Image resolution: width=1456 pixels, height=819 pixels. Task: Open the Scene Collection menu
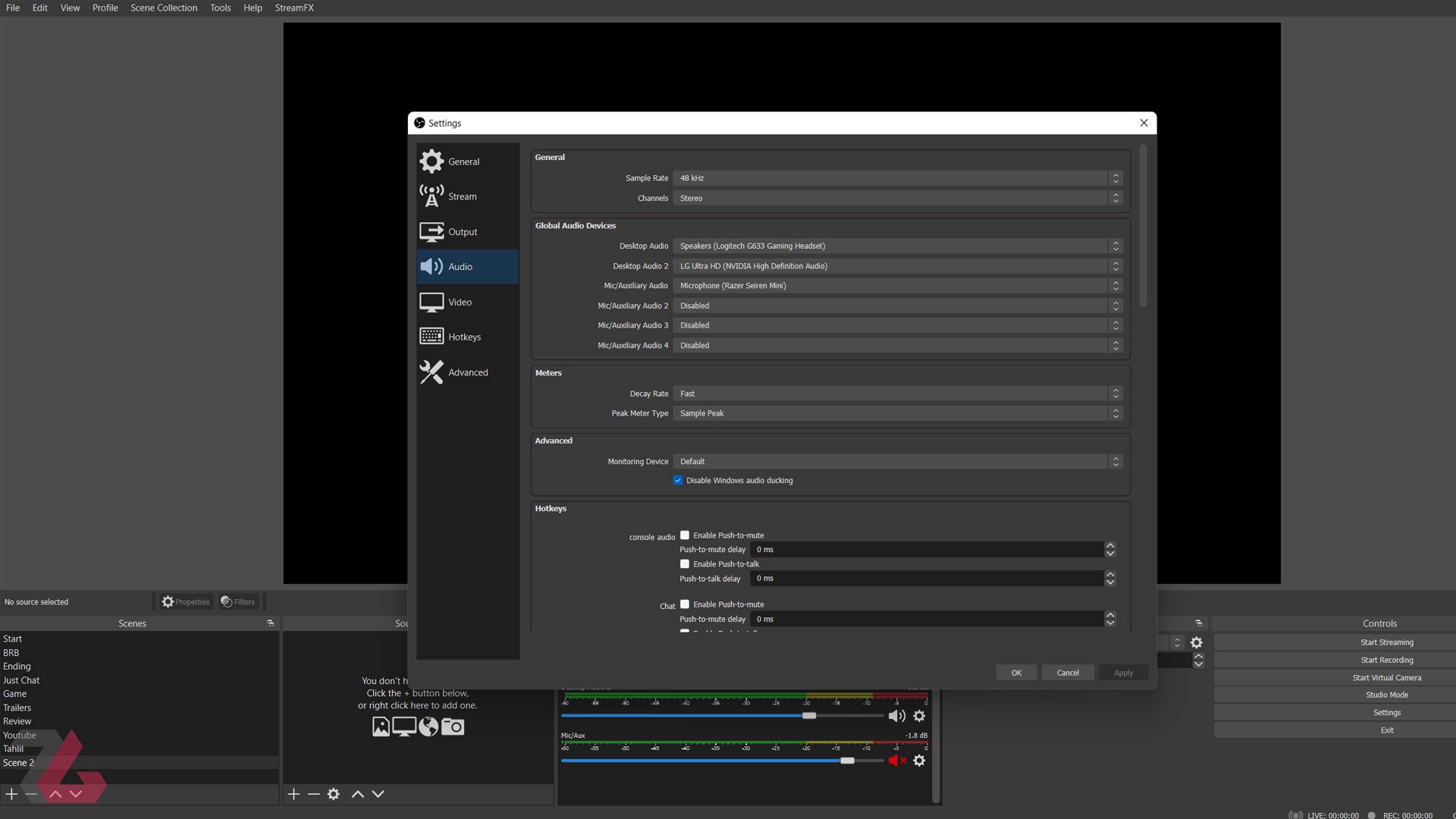tap(163, 7)
